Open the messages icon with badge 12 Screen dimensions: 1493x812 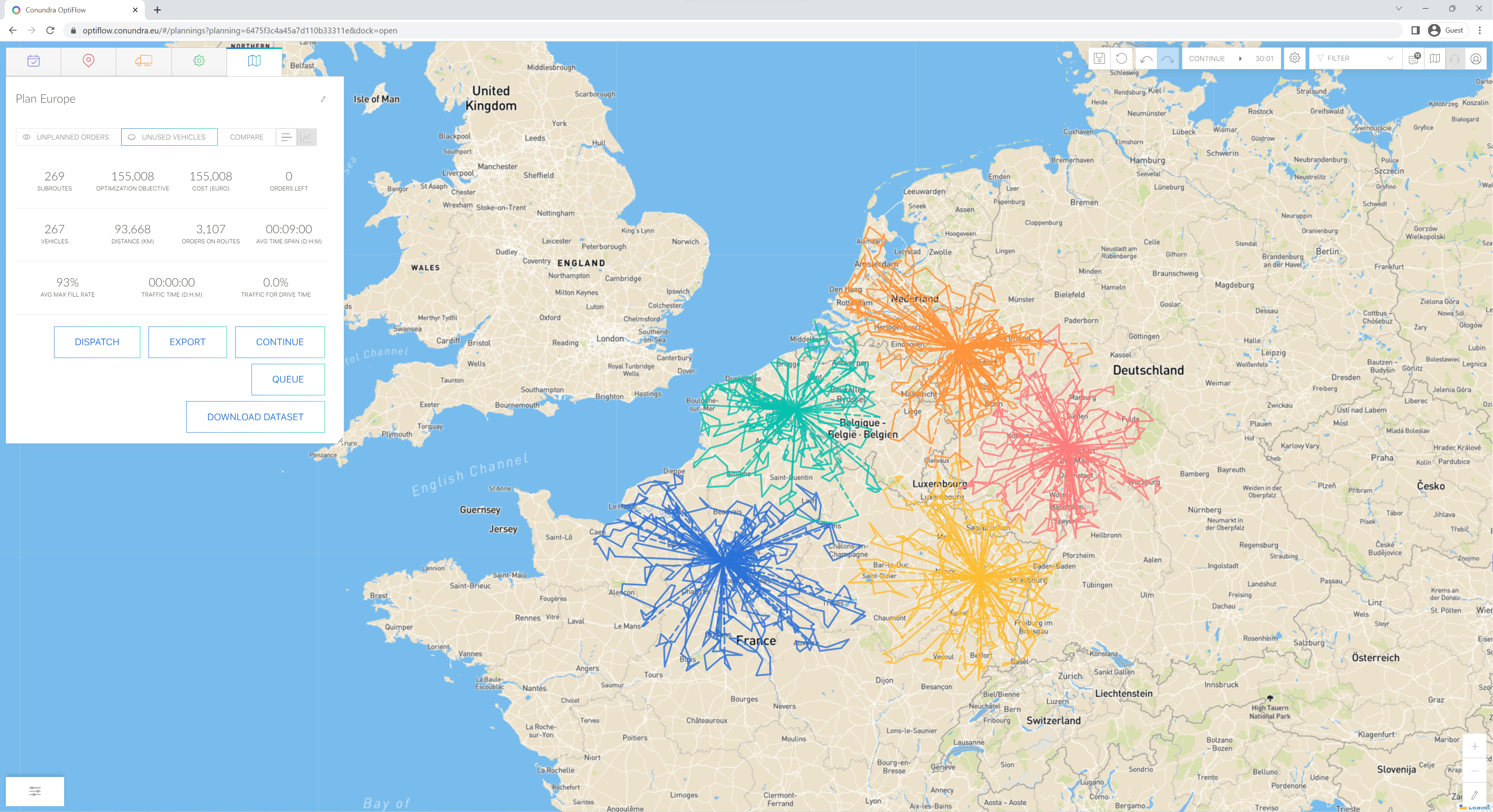coord(1413,59)
